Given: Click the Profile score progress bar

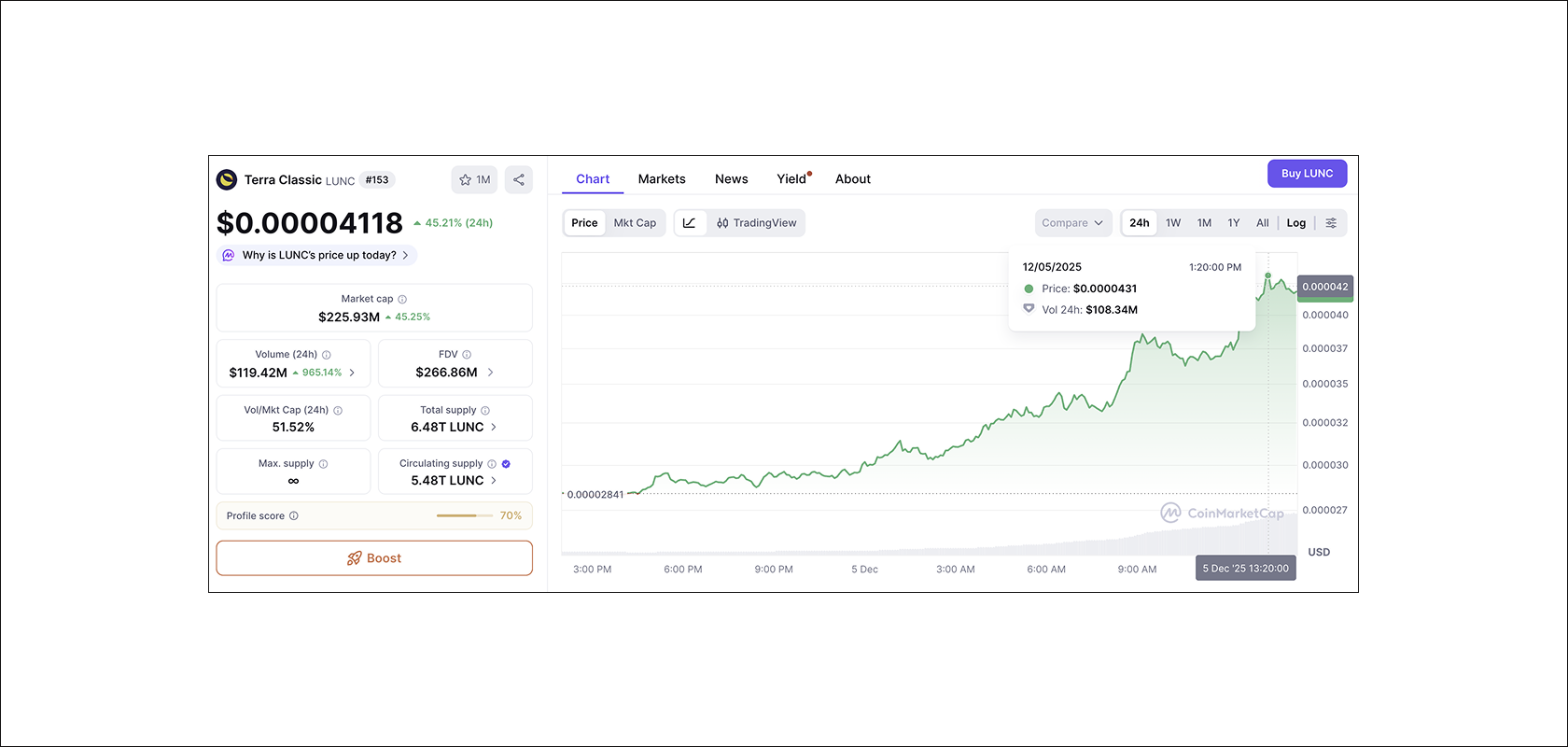Looking at the screenshot, I should point(464,515).
